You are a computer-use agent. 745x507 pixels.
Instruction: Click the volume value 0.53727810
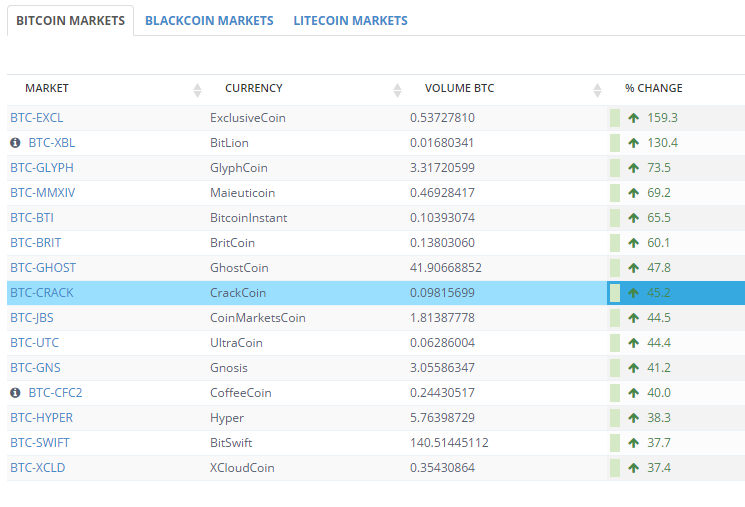click(x=442, y=118)
